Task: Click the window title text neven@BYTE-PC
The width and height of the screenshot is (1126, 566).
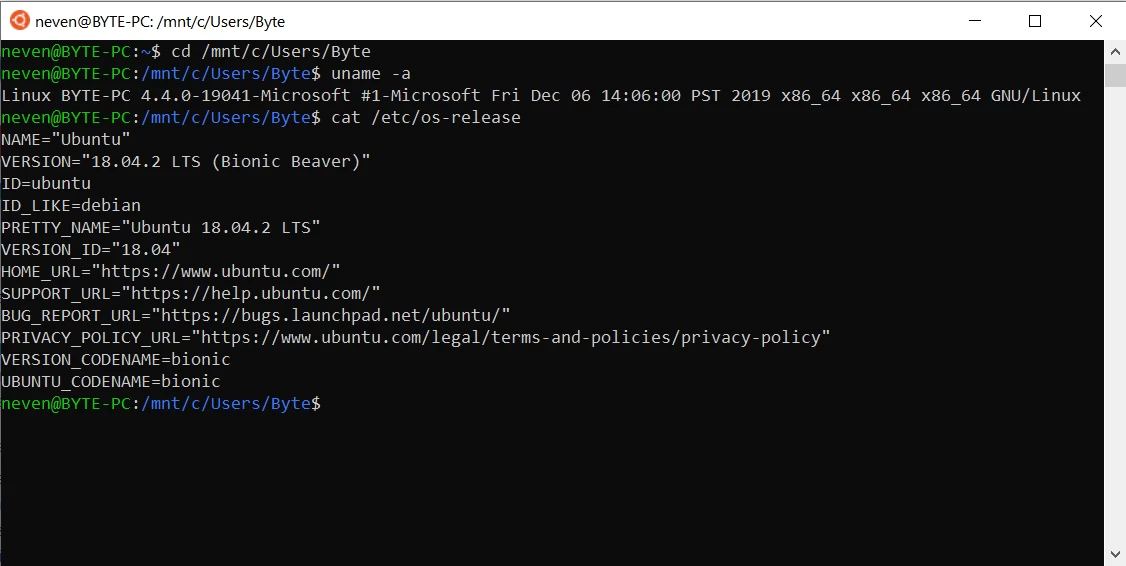Action: point(160,21)
